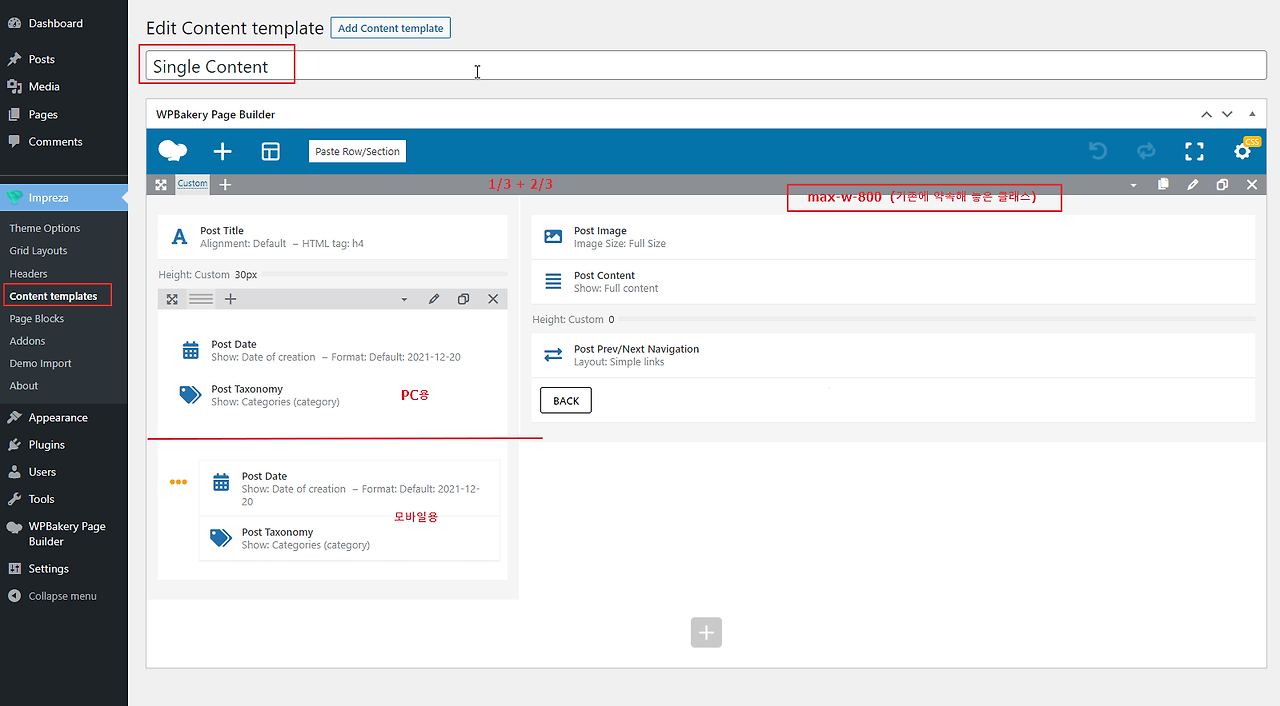Click the undo arrow icon

click(1098, 151)
